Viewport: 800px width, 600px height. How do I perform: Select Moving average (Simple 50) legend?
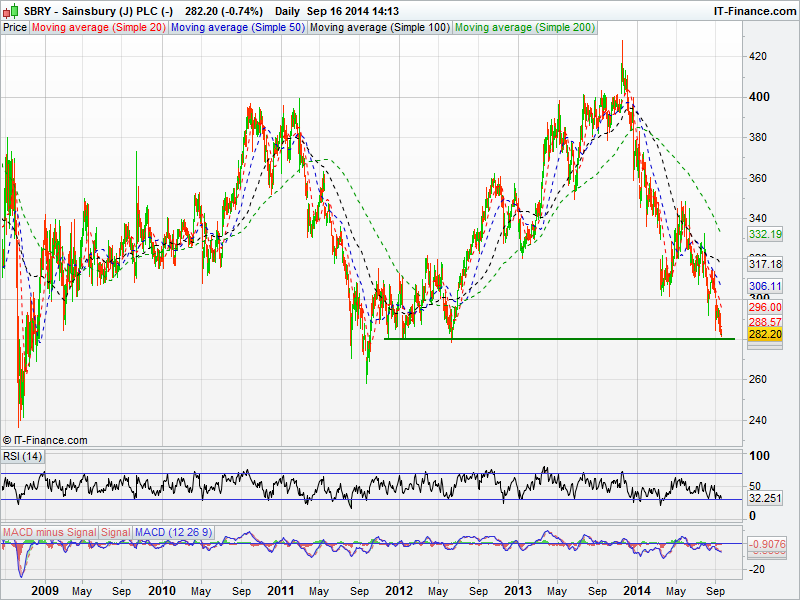[x=237, y=28]
